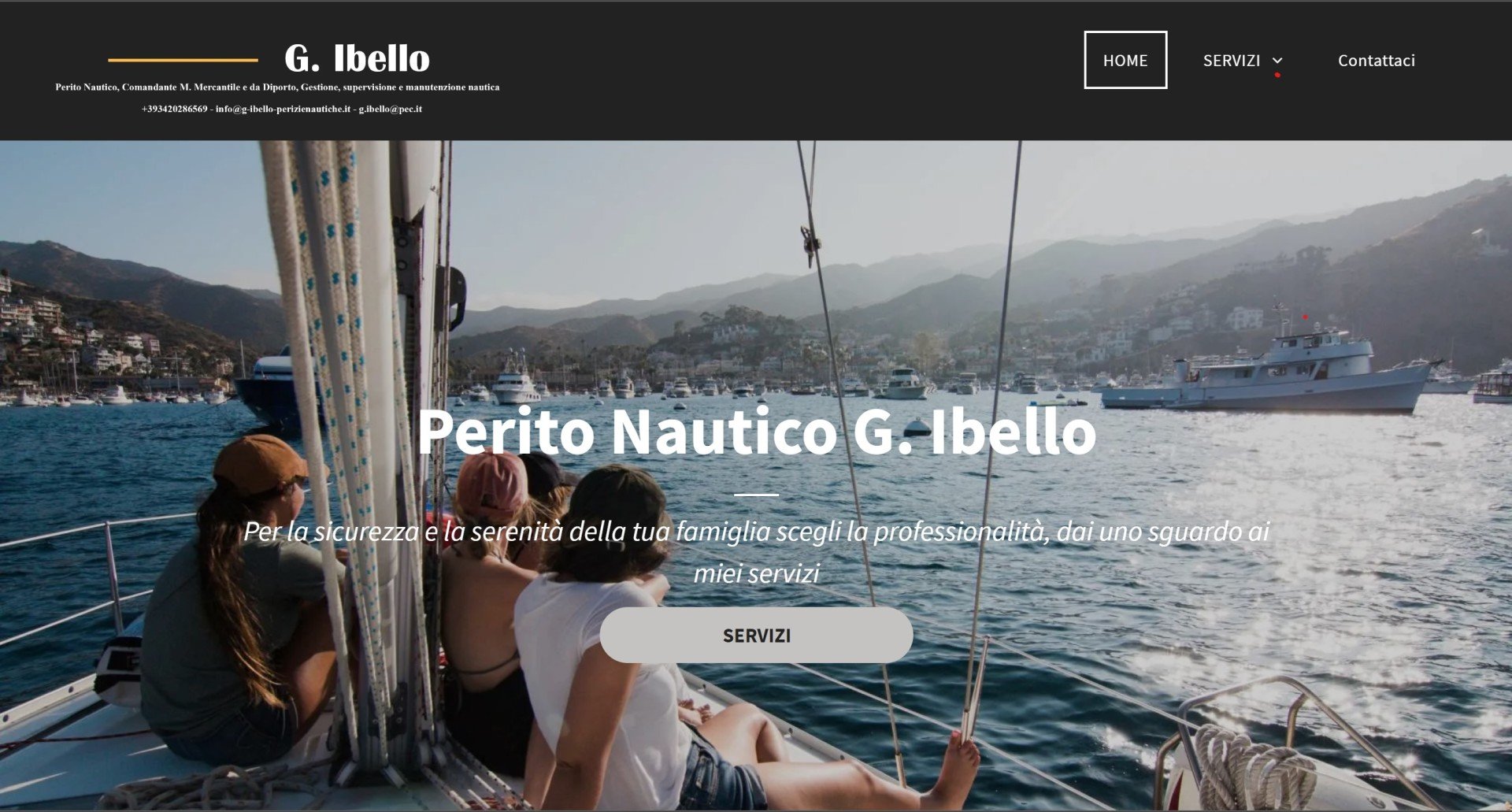Click the person wearing the orange cap

coord(236,599)
